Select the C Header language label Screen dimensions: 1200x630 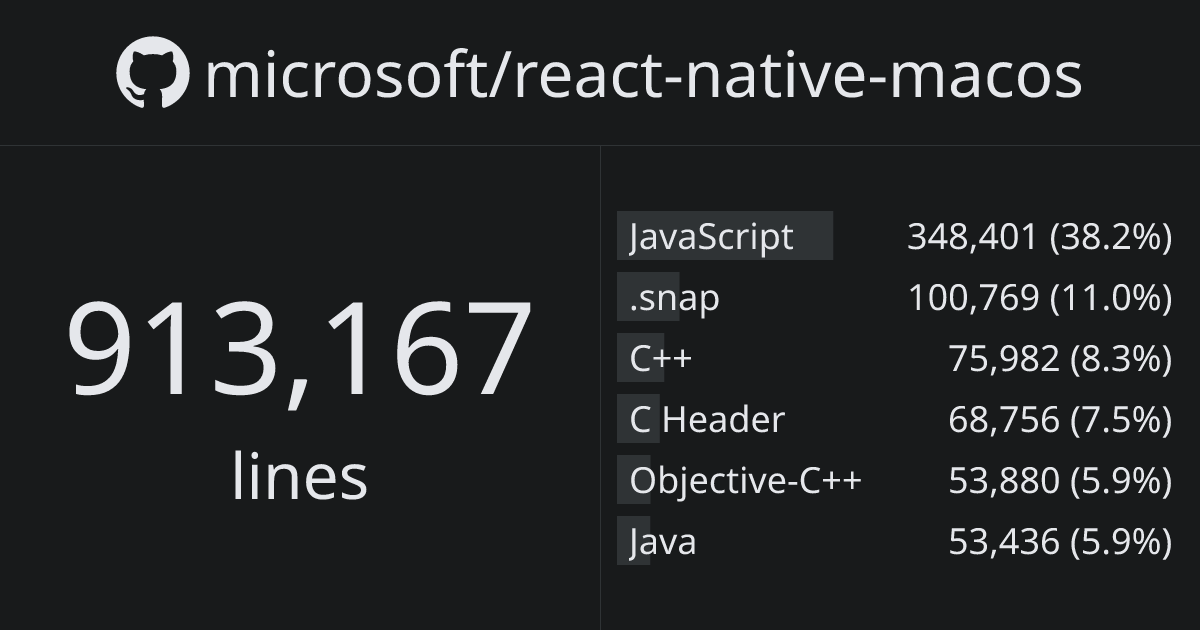coord(707,419)
